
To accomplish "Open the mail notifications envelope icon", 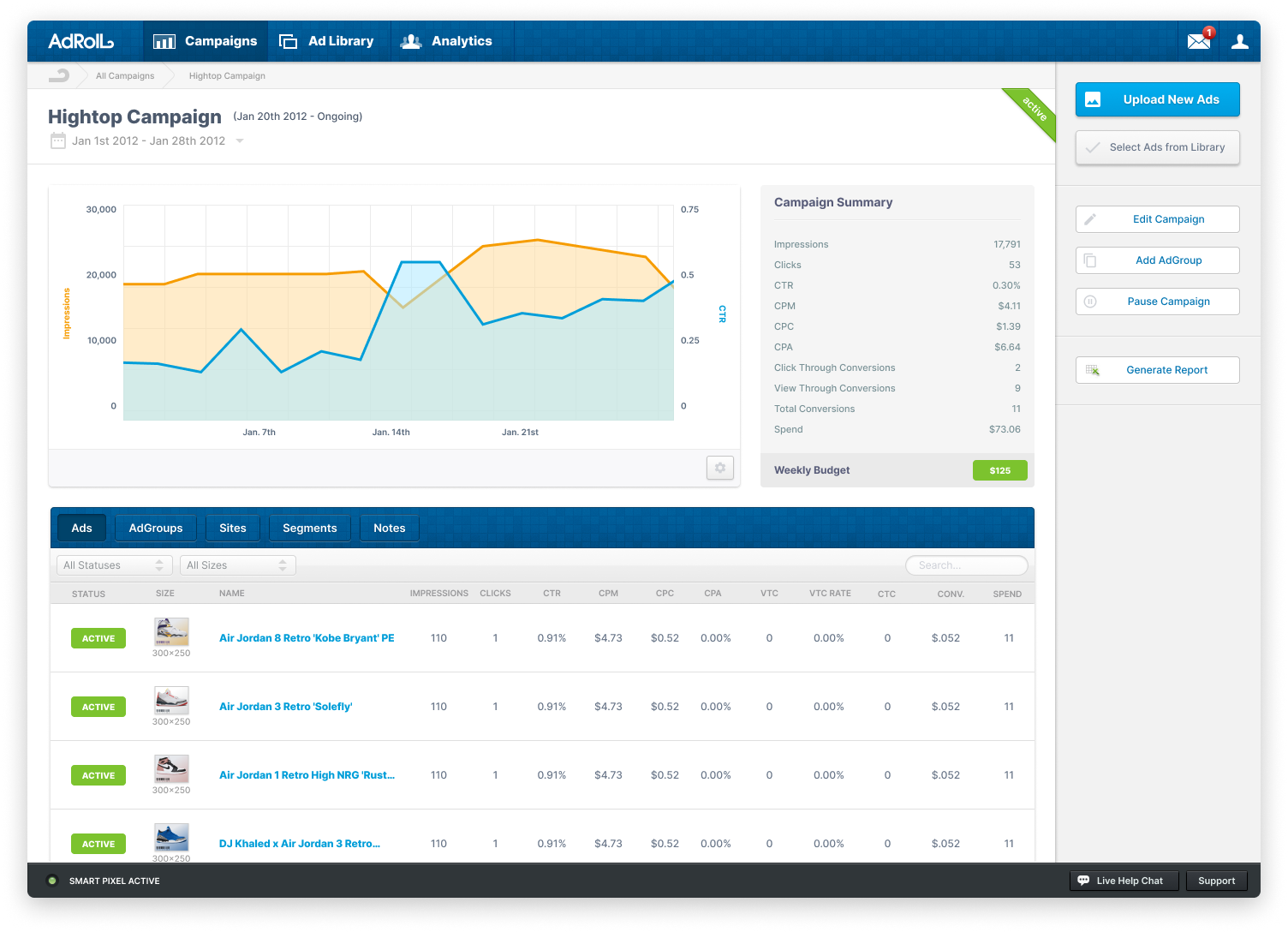I will pyautogui.click(x=1199, y=41).
